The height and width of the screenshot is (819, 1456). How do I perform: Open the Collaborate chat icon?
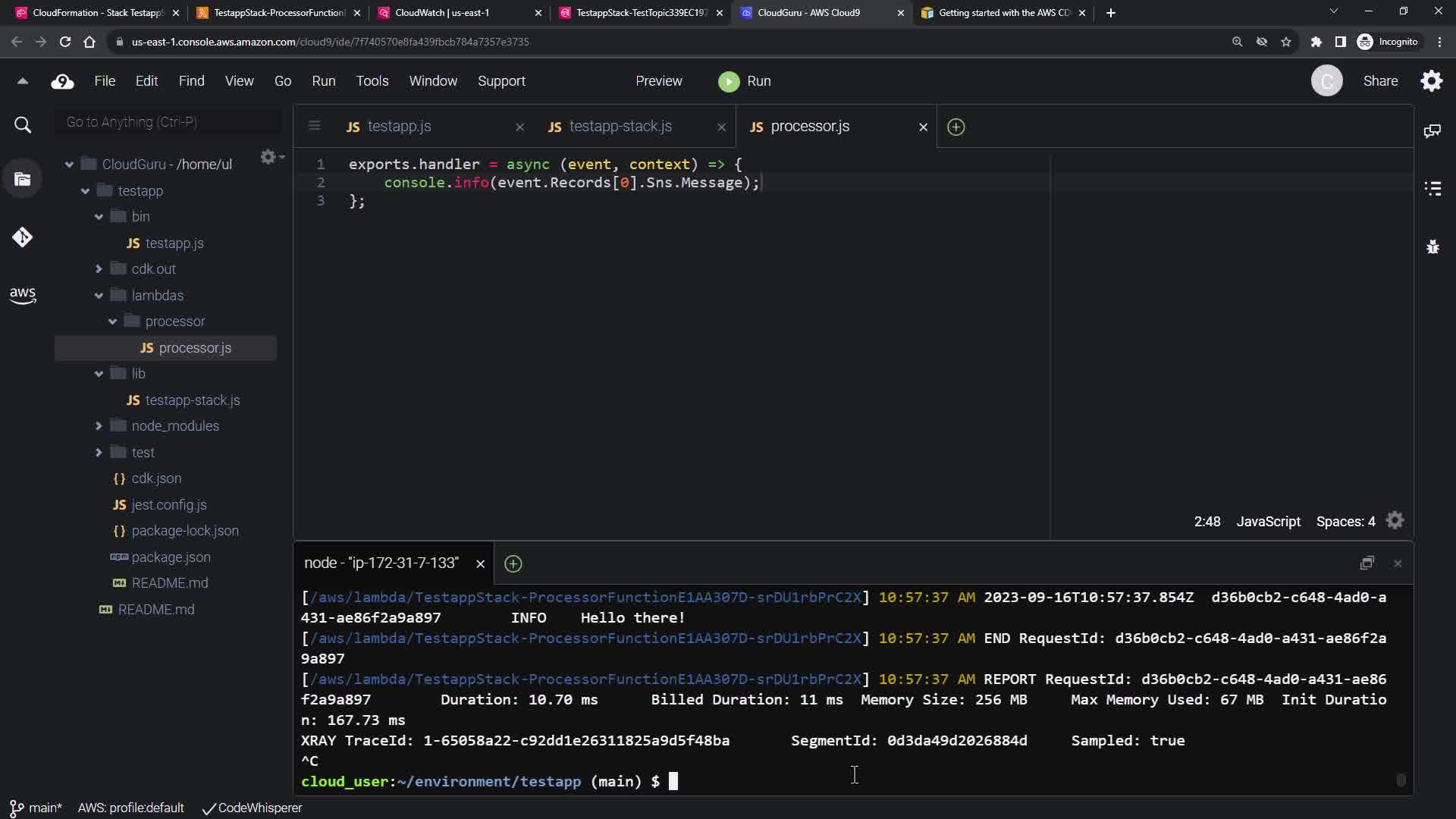[1432, 131]
